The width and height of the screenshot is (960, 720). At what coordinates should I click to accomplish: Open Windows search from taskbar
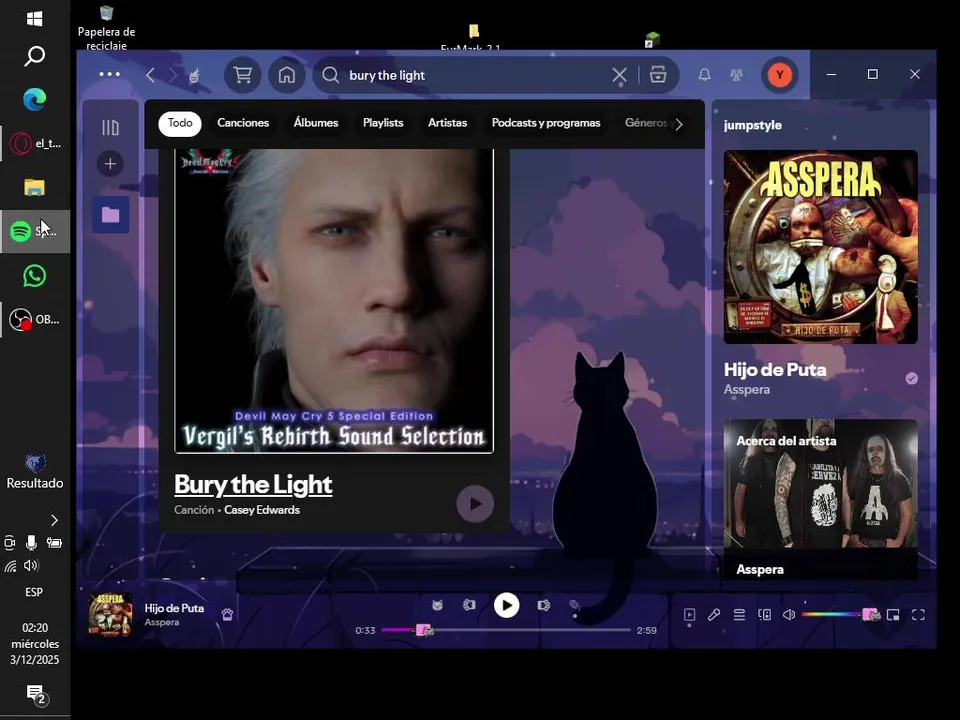[35, 56]
